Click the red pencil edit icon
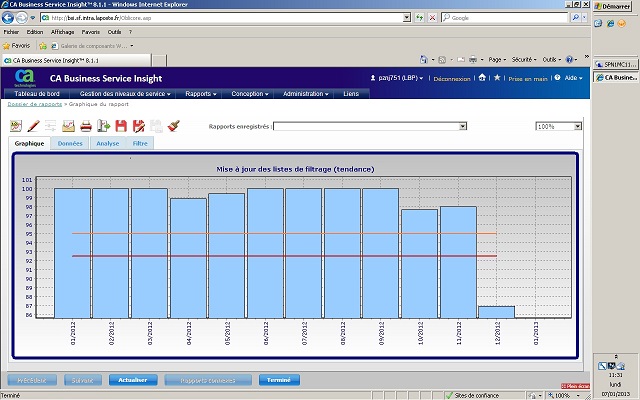The height and width of the screenshot is (400, 640). 33,126
